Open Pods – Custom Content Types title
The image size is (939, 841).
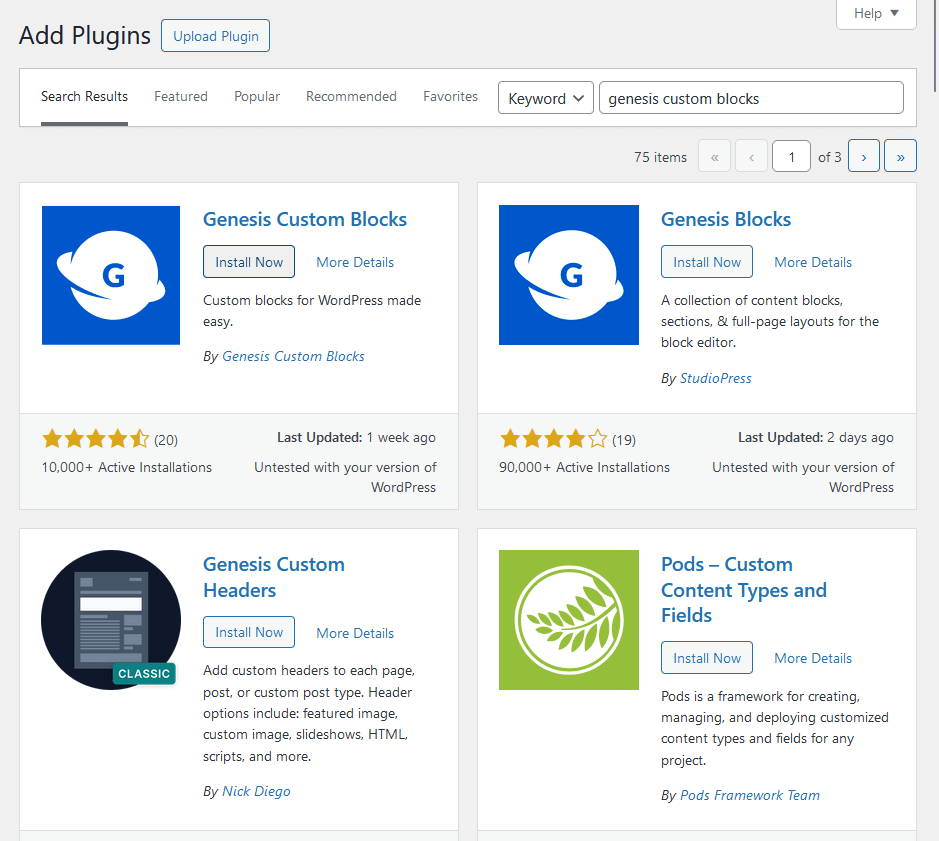click(744, 590)
